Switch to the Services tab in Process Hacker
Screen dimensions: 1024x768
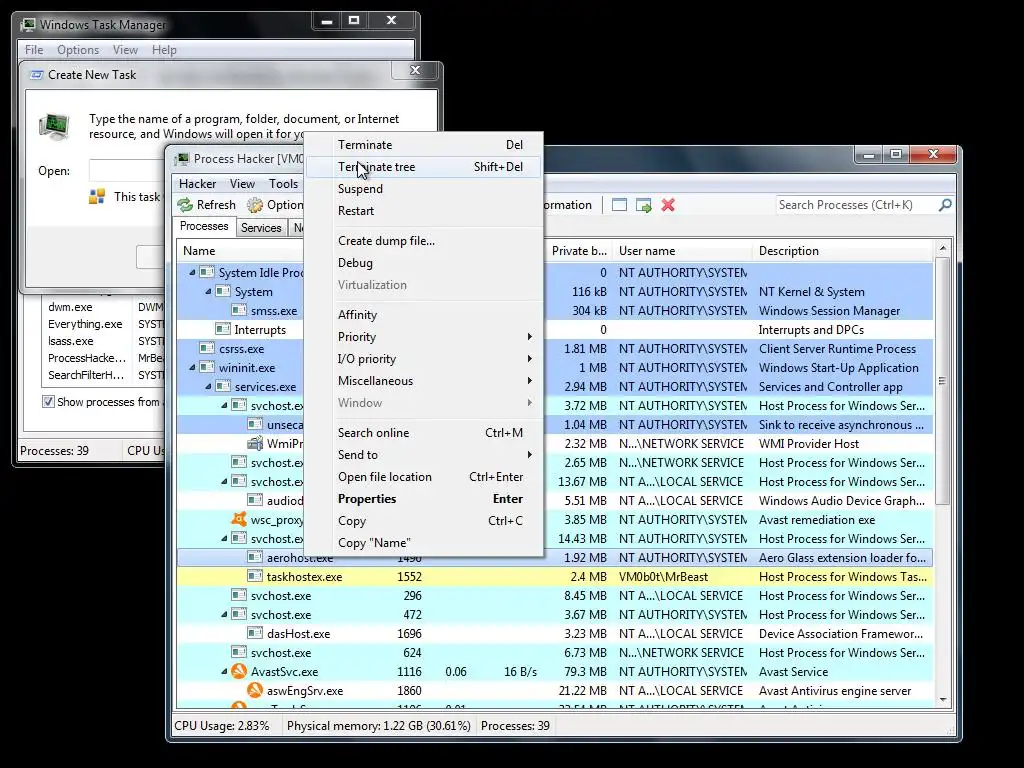[x=261, y=228]
